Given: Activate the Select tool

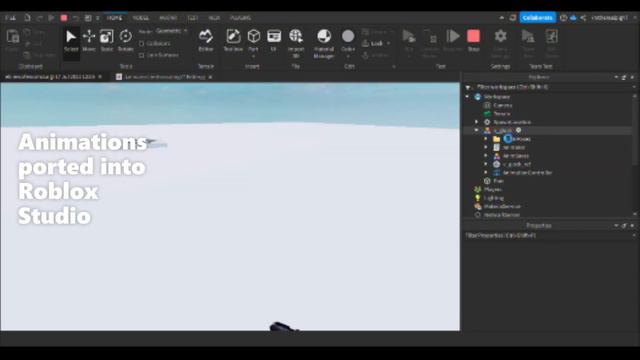Looking at the screenshot, I should pyautogui.click(x=71, y=41).
